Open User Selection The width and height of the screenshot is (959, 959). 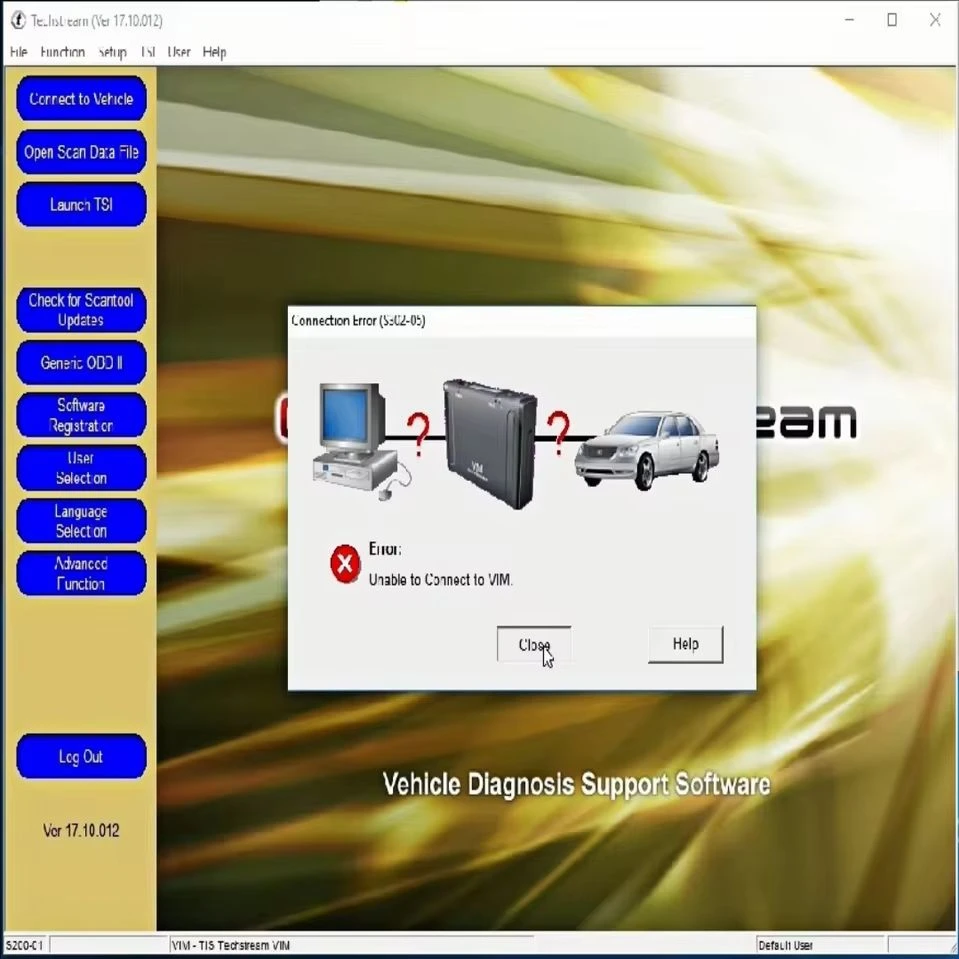(81, 468)
